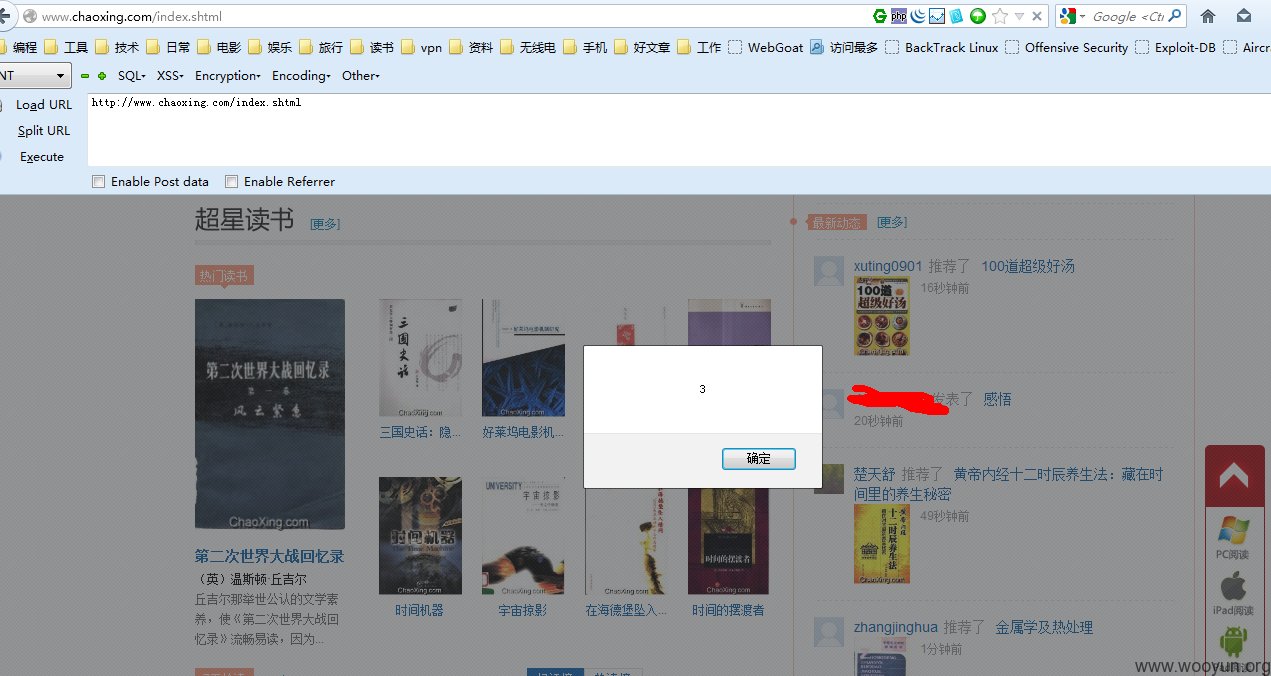Click 更多 link beside 超星读书
1271x676 pixels.
[x=325, y=224]
